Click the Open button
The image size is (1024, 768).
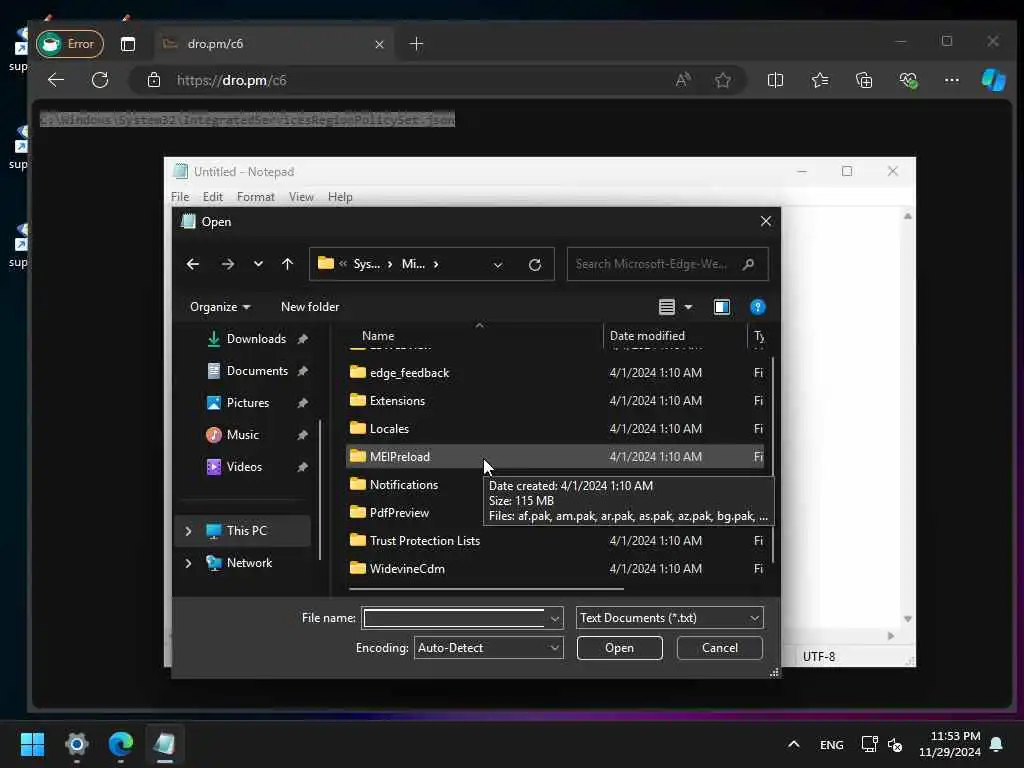619,648
